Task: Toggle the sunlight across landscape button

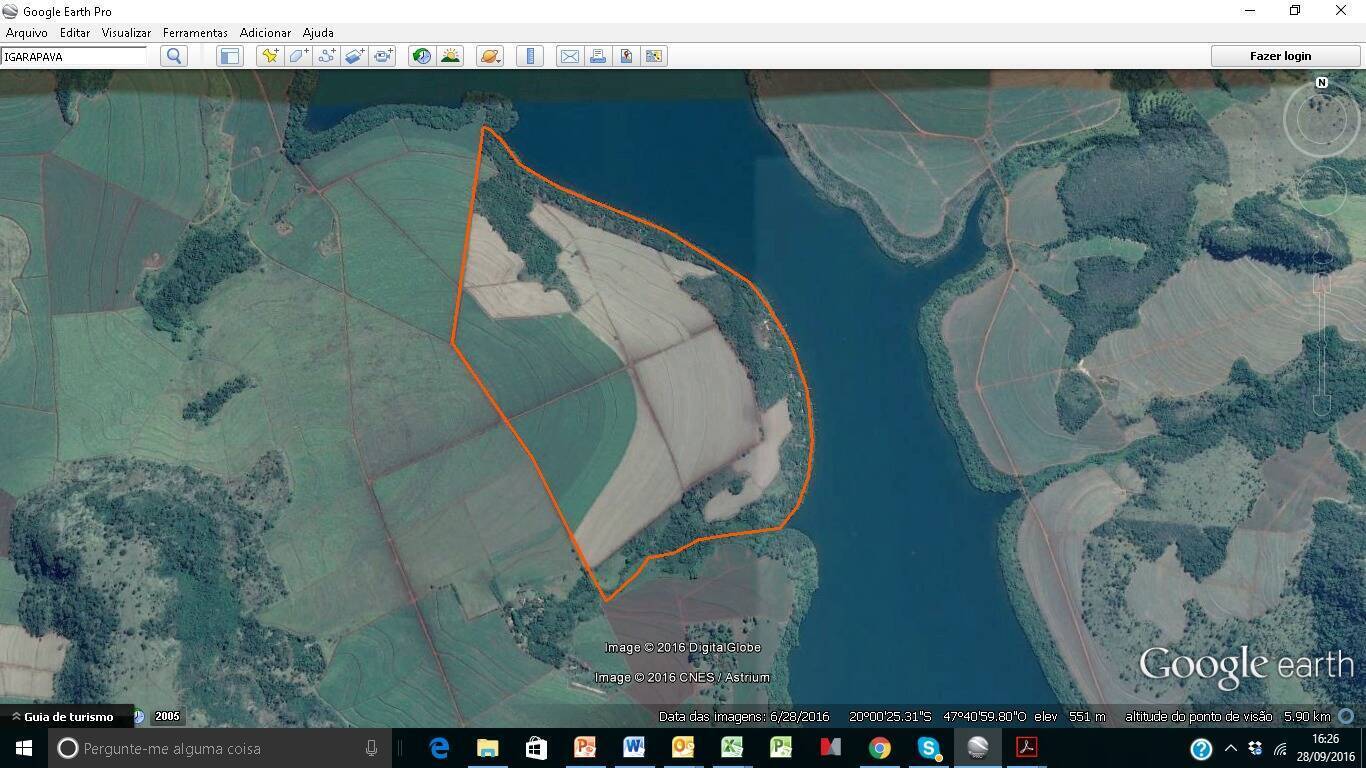Action: [x=450, y=56]
